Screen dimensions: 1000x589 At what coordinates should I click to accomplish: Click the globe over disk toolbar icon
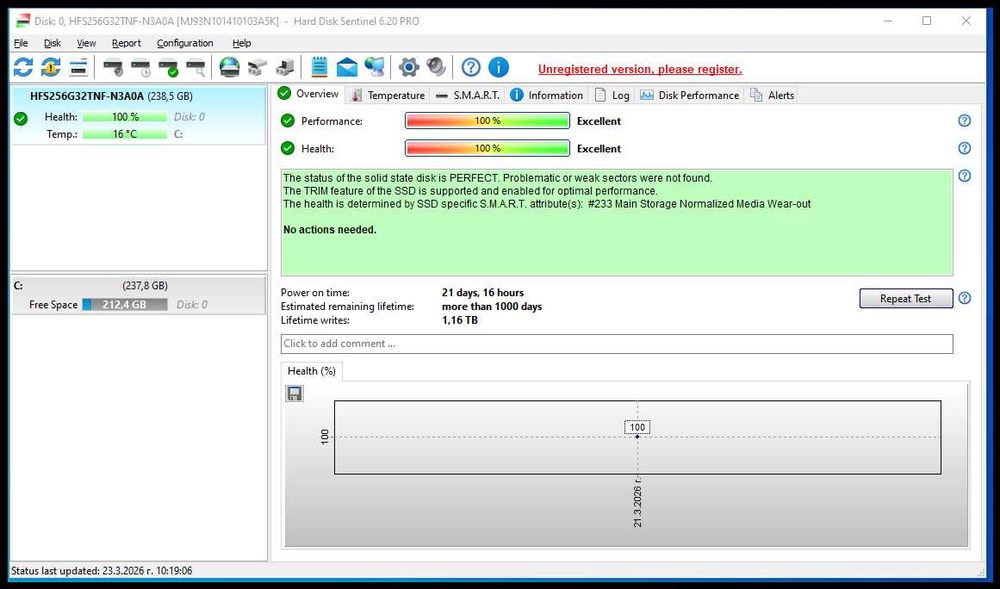230,67
